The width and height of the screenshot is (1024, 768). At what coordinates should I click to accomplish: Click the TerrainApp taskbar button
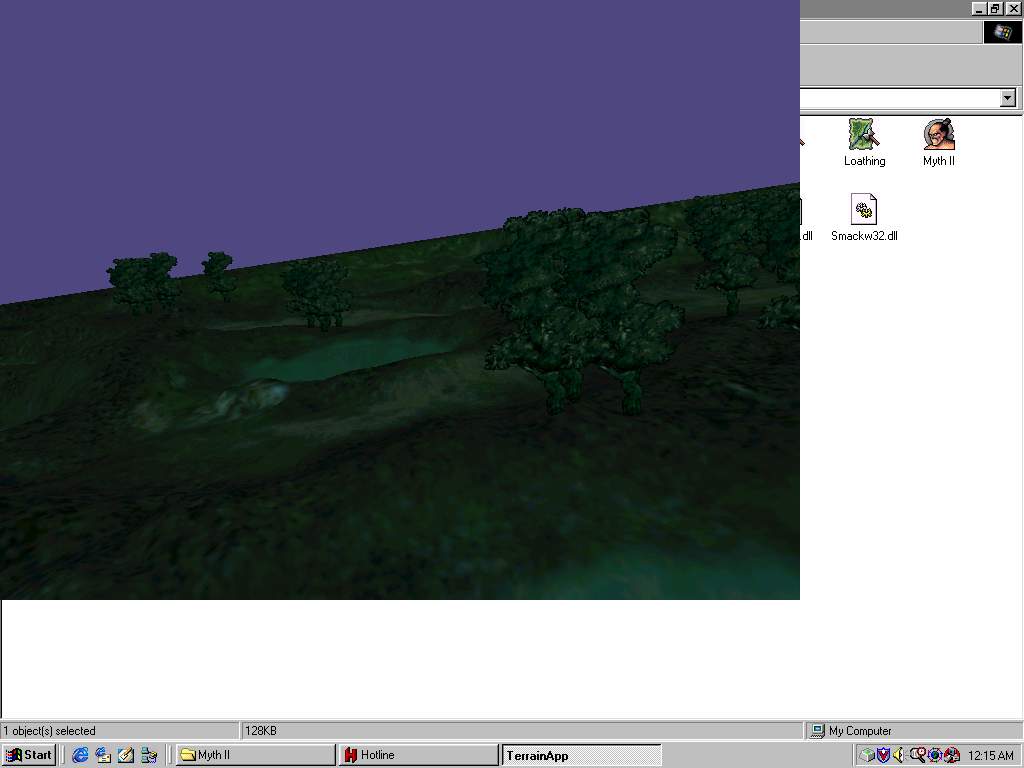581,755
